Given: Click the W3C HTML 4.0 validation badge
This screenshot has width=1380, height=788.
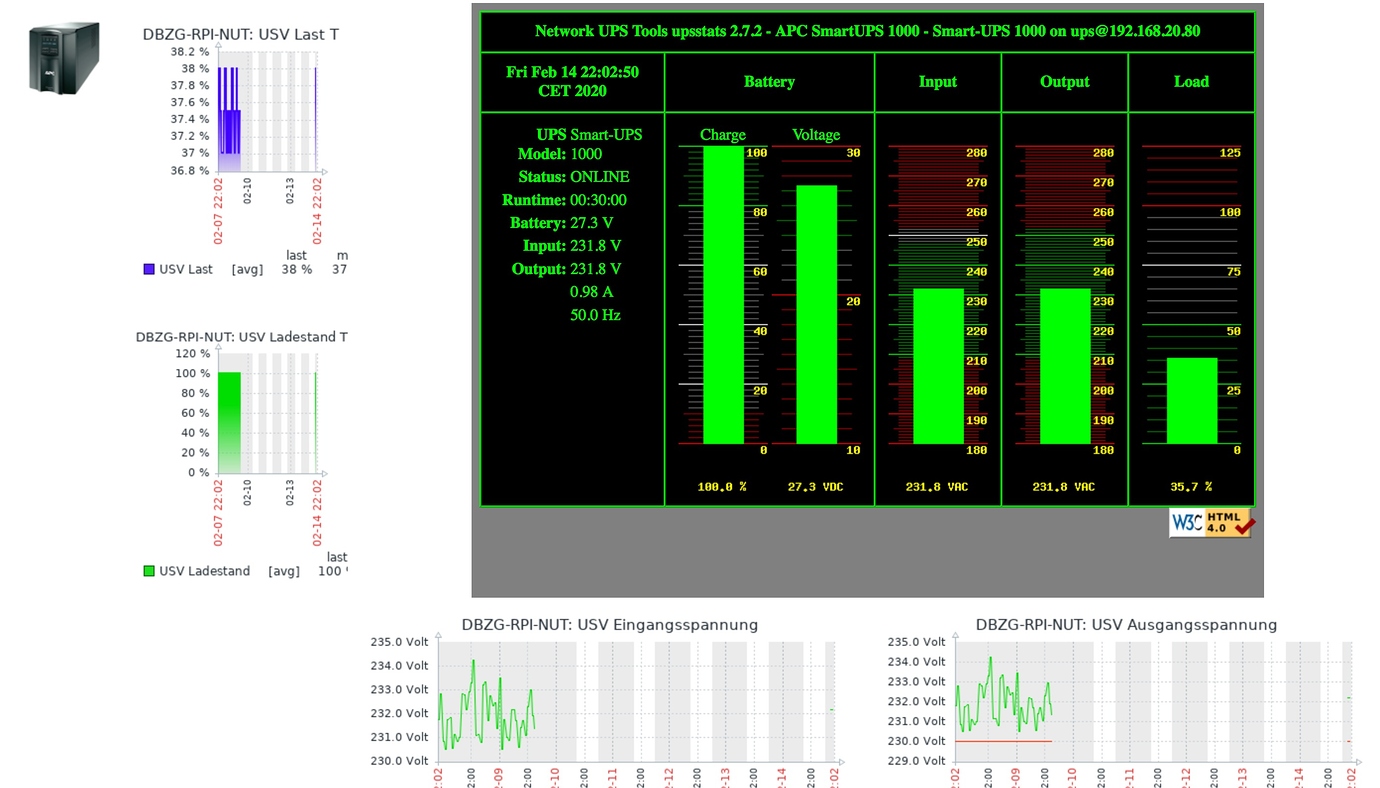Looking at the screenshot, I should pos(1210,522).
